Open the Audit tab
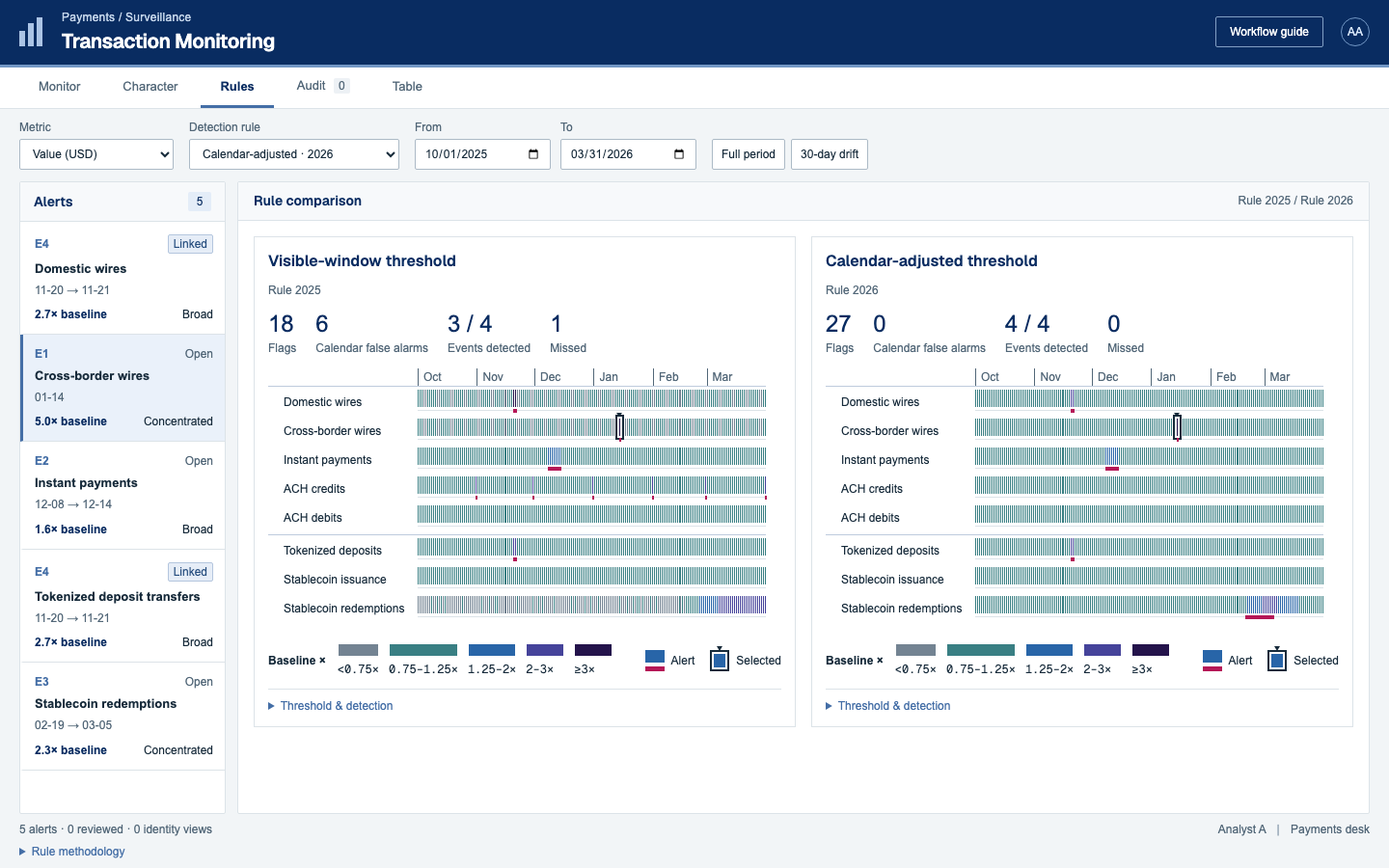This screenshot has width=1389, height=868. [x=322, y=86]
